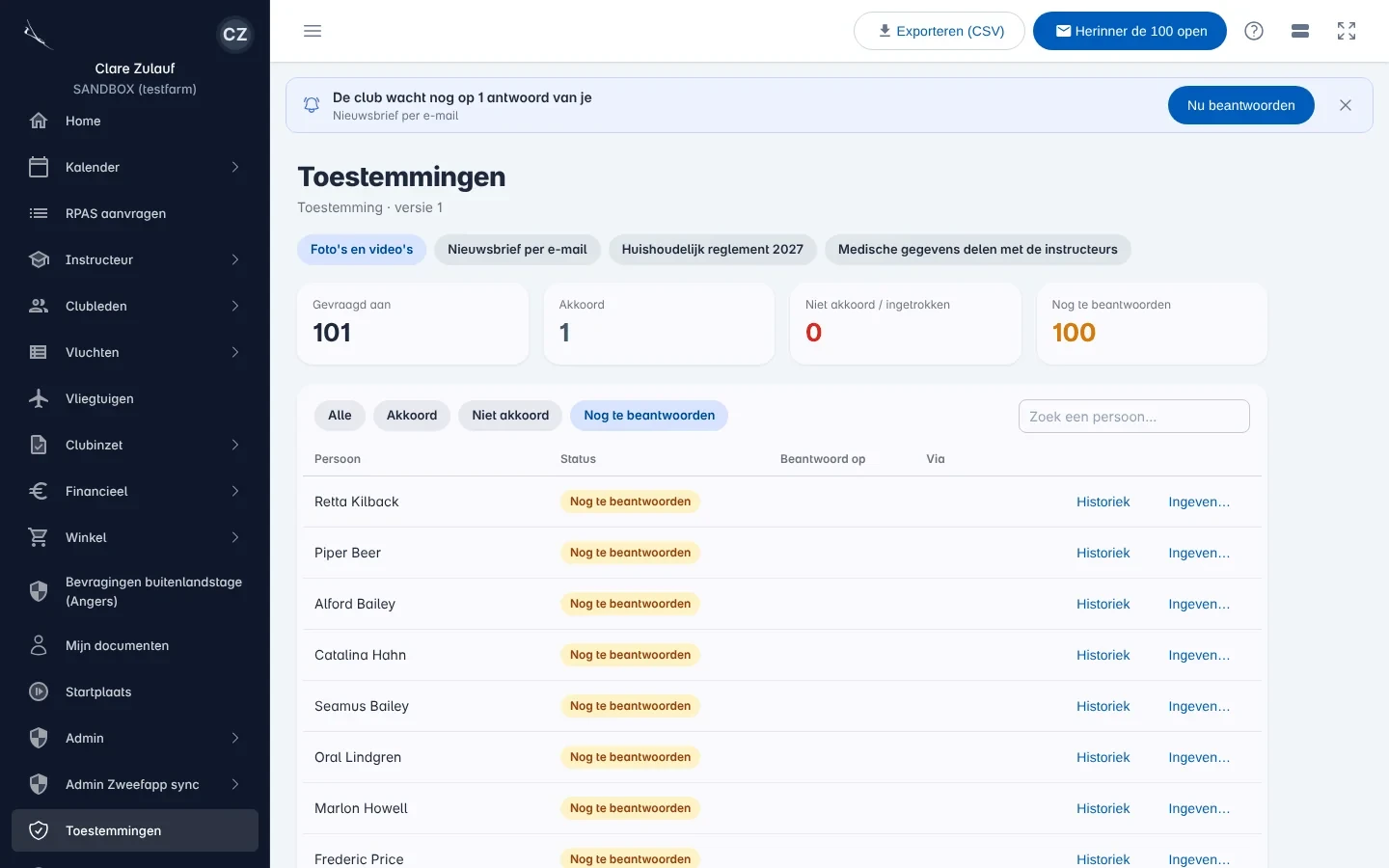Click Exporteren (CSV) button
The image size is (1389, 868).
940,31
